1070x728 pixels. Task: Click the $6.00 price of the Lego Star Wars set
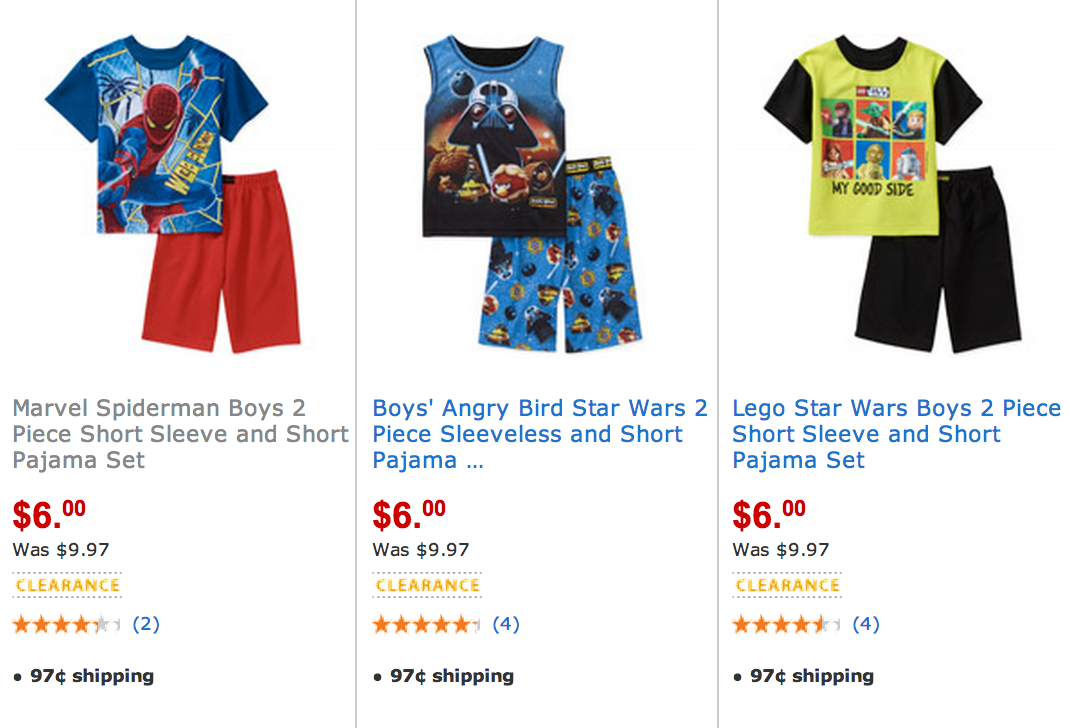(769, 515)
